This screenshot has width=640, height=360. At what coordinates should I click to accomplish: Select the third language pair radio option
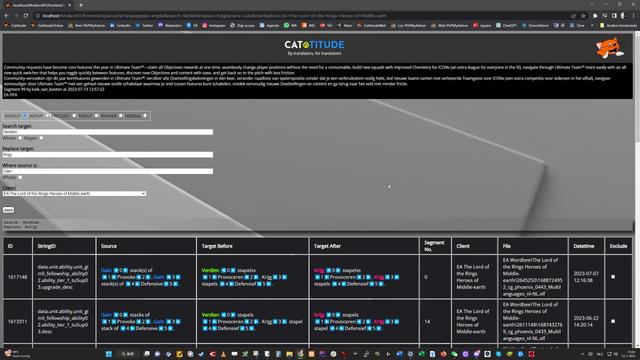tap(74, 116)
